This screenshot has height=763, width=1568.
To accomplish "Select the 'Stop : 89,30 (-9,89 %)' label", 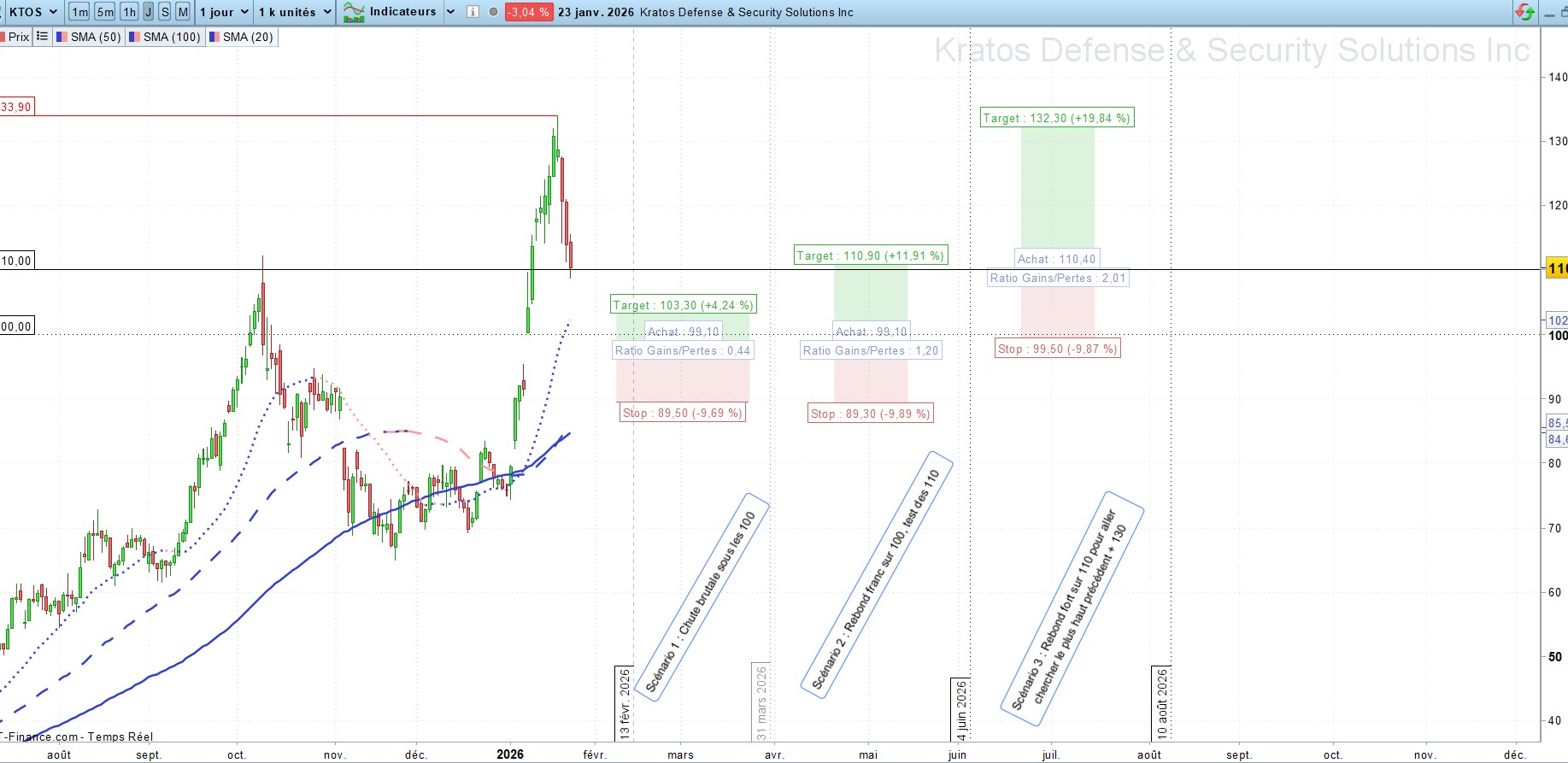I will pos(871,414).
